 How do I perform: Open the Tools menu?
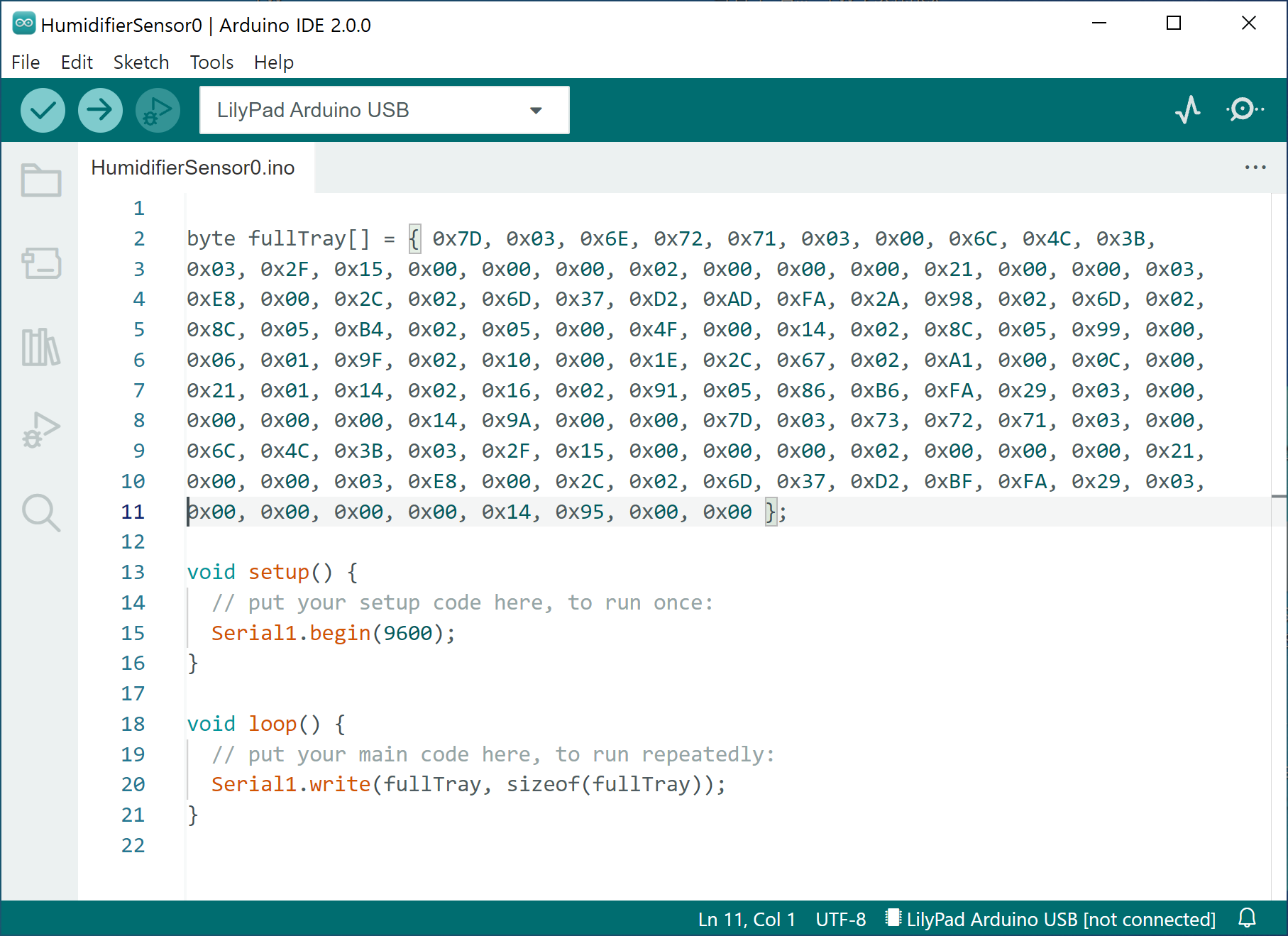pyautogui.click(x=211, y=62)
